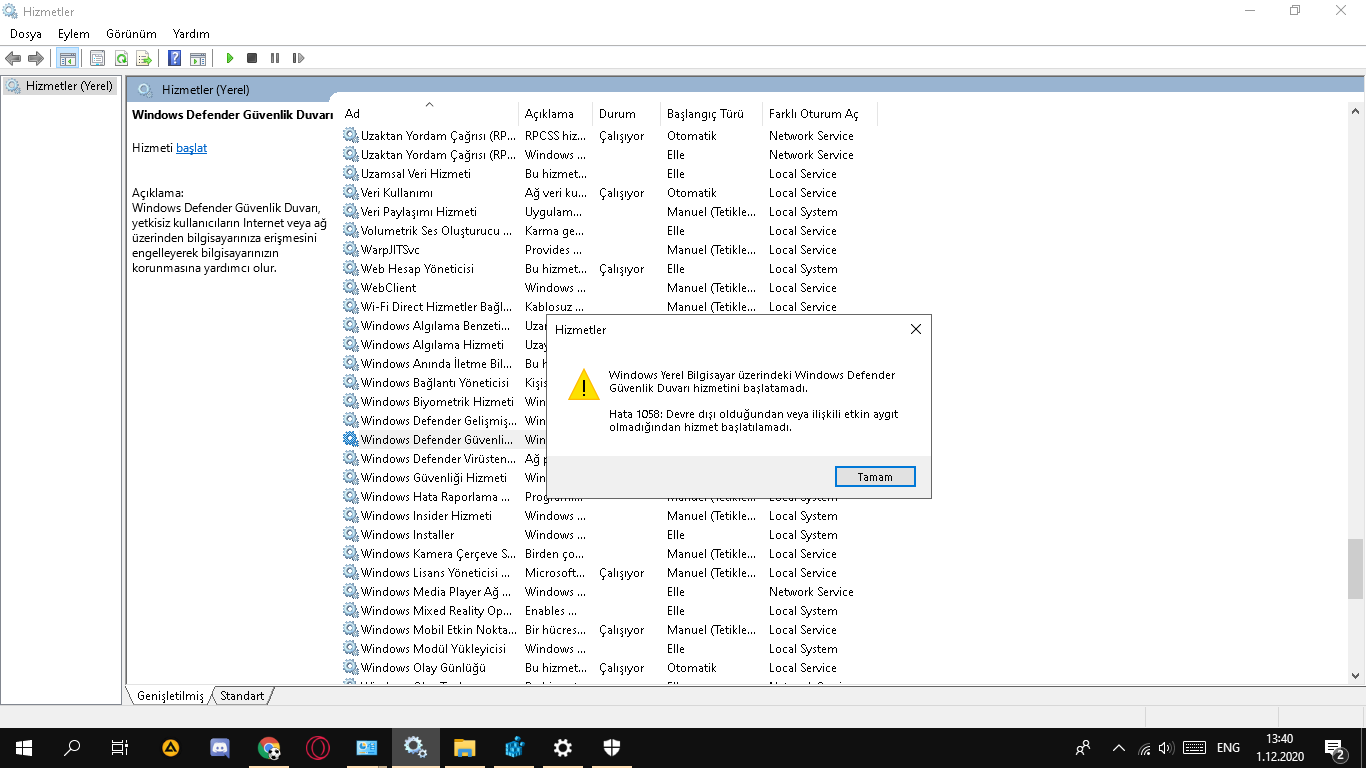Click the vertical scrollbar thumb in services list
The height and width of the screenshot is (768, 1366).
(x=1355, y=567)
